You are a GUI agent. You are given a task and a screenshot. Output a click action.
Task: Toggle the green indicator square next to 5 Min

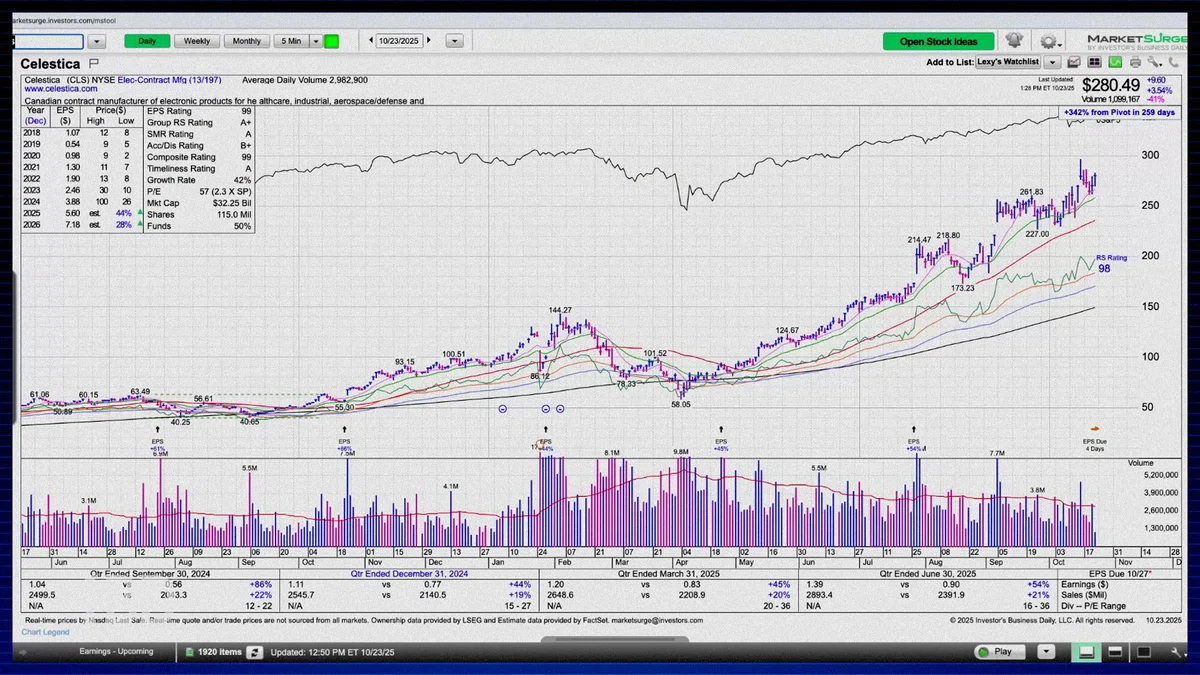pyautogui.click(x=332, y=41)
